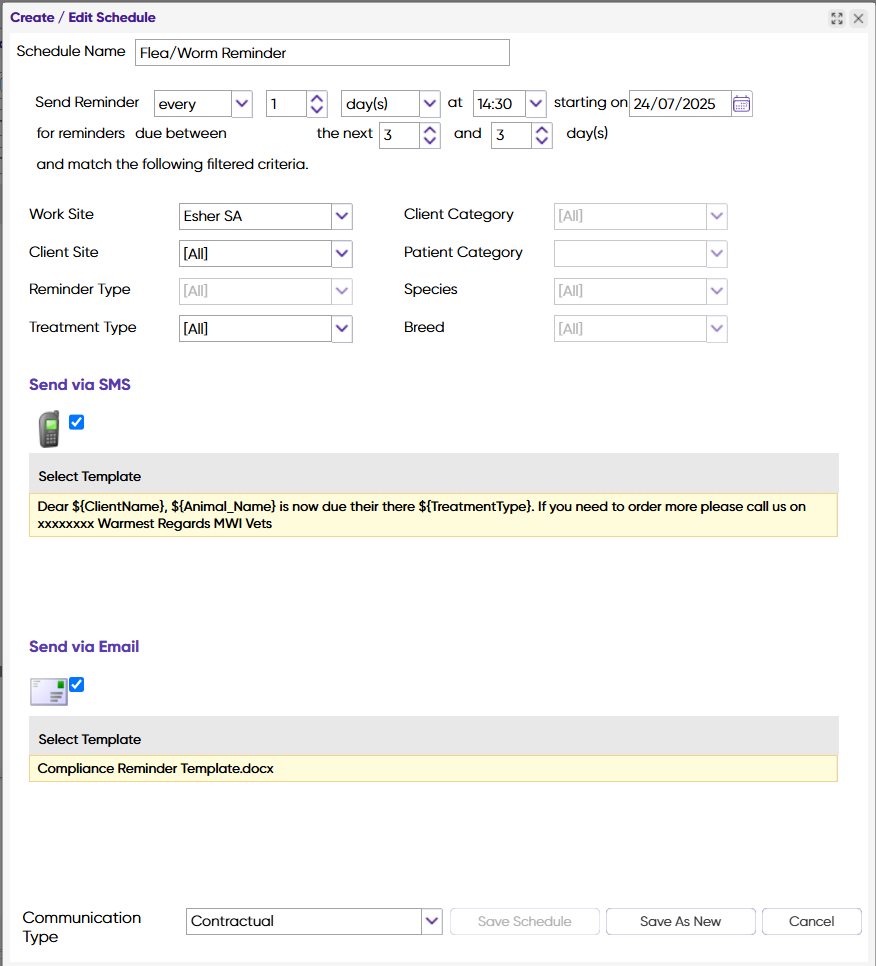This screenshot has width=876, height=966.
Task: Expand the reminder time 14:30 dropdown
Action: (x=535, y=104)
